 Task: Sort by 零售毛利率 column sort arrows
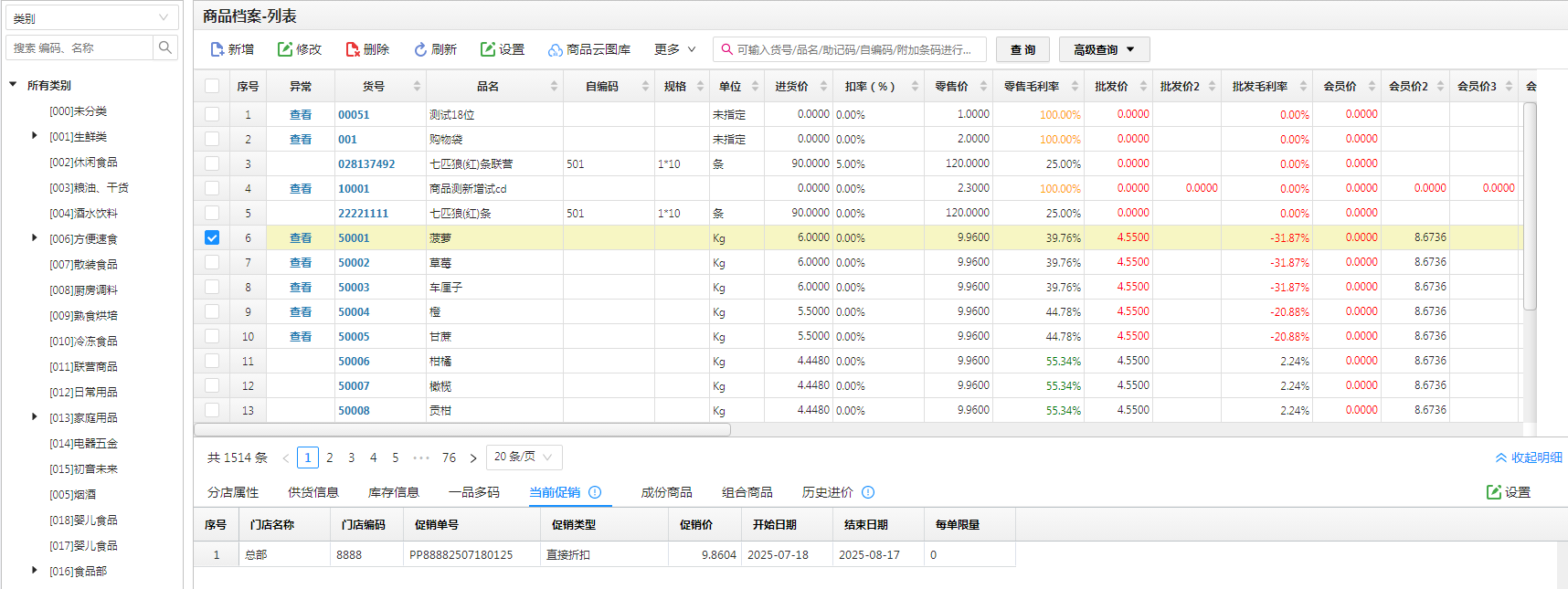pyautogui.click(x=1075, y=86)
